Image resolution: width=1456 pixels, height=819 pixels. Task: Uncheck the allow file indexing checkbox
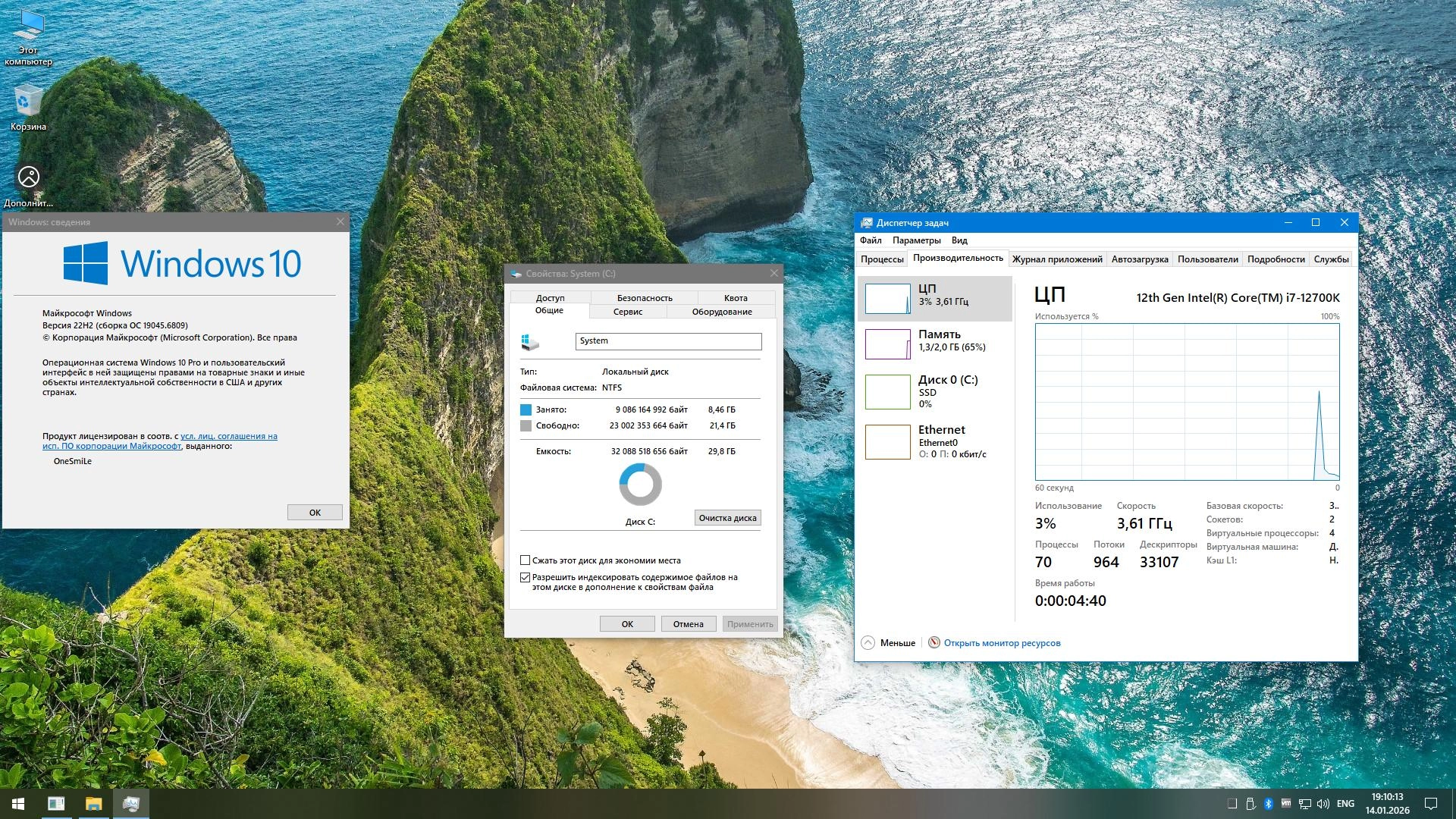click(525, 577)
